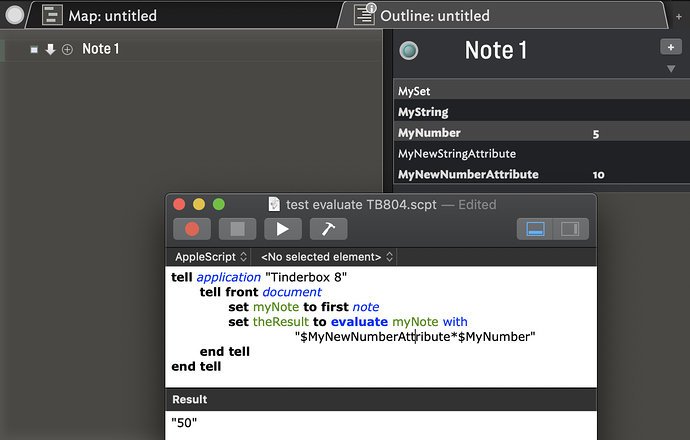Show the result pane with the bottom view toggle

tap(535, 229)
